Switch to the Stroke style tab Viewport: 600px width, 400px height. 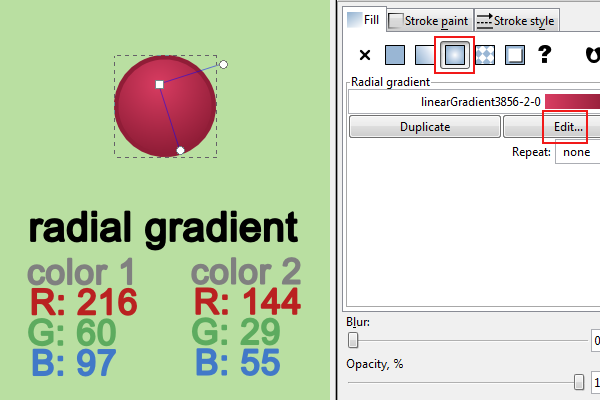click(x=517, y=21)
